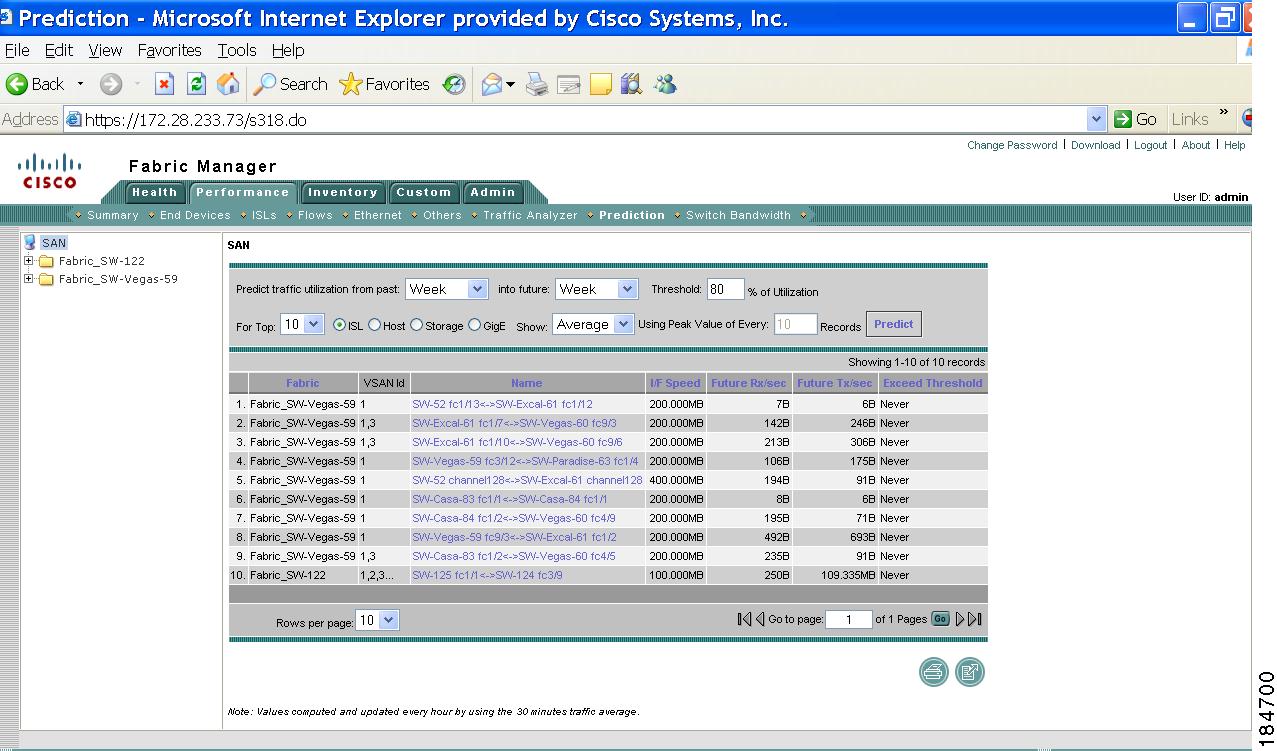This screenshot has width=1277, height=751.
Task: Sort by the Exceed Threshold column header
Action: point(932,383)
